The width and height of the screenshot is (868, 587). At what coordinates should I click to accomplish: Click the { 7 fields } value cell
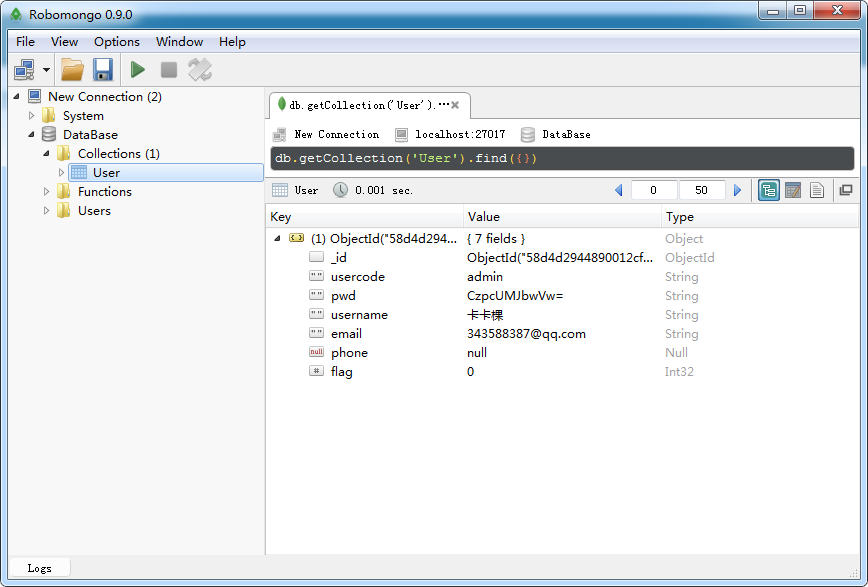point(496,239)
